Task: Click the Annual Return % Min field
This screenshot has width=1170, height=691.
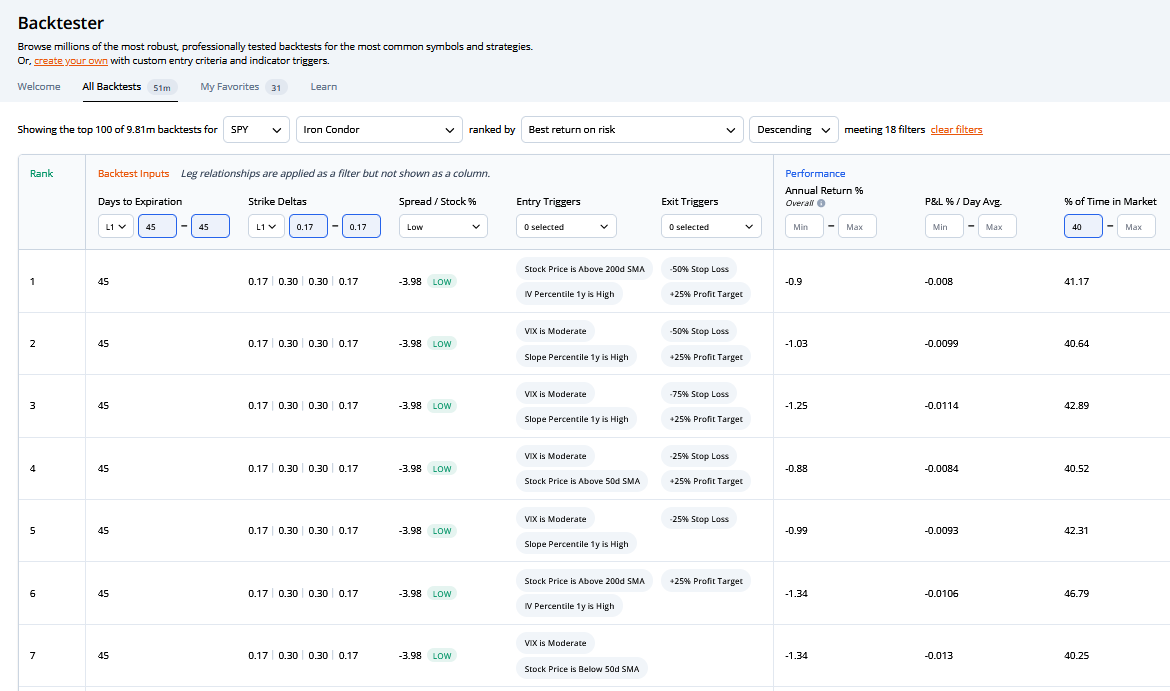Action: [804, 227]
